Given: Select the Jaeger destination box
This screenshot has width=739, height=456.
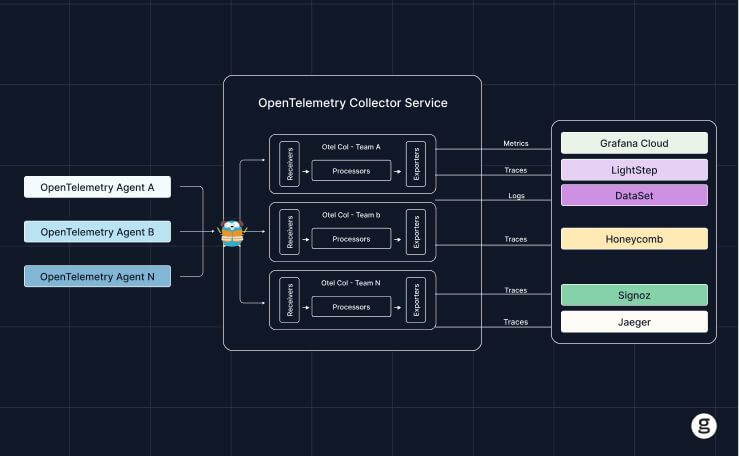Looking at the screenshot, I should click(634, 322).
